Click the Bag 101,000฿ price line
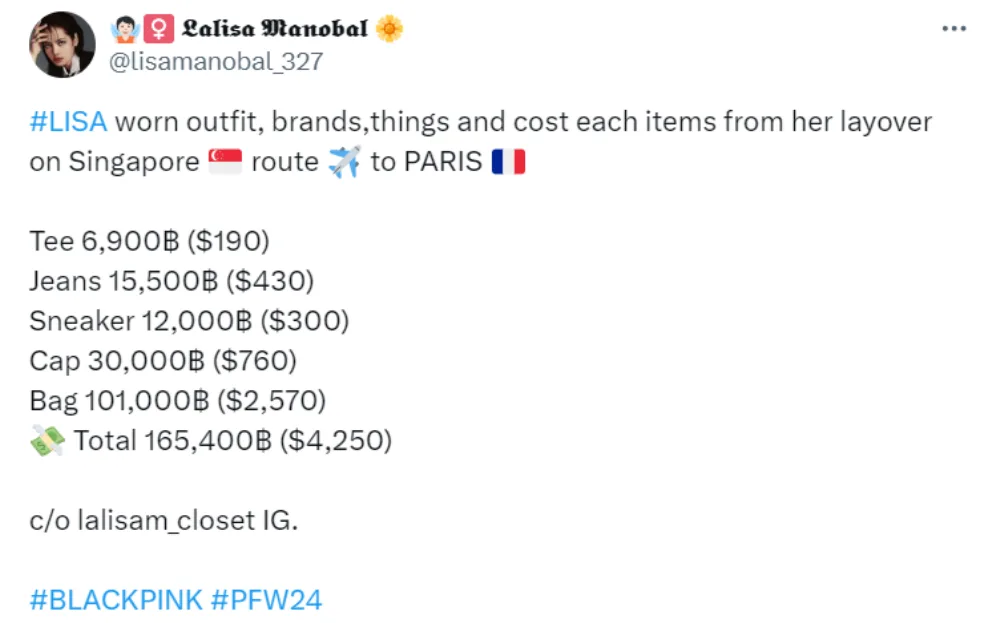 pyautogui.click(x=178, y=401)
